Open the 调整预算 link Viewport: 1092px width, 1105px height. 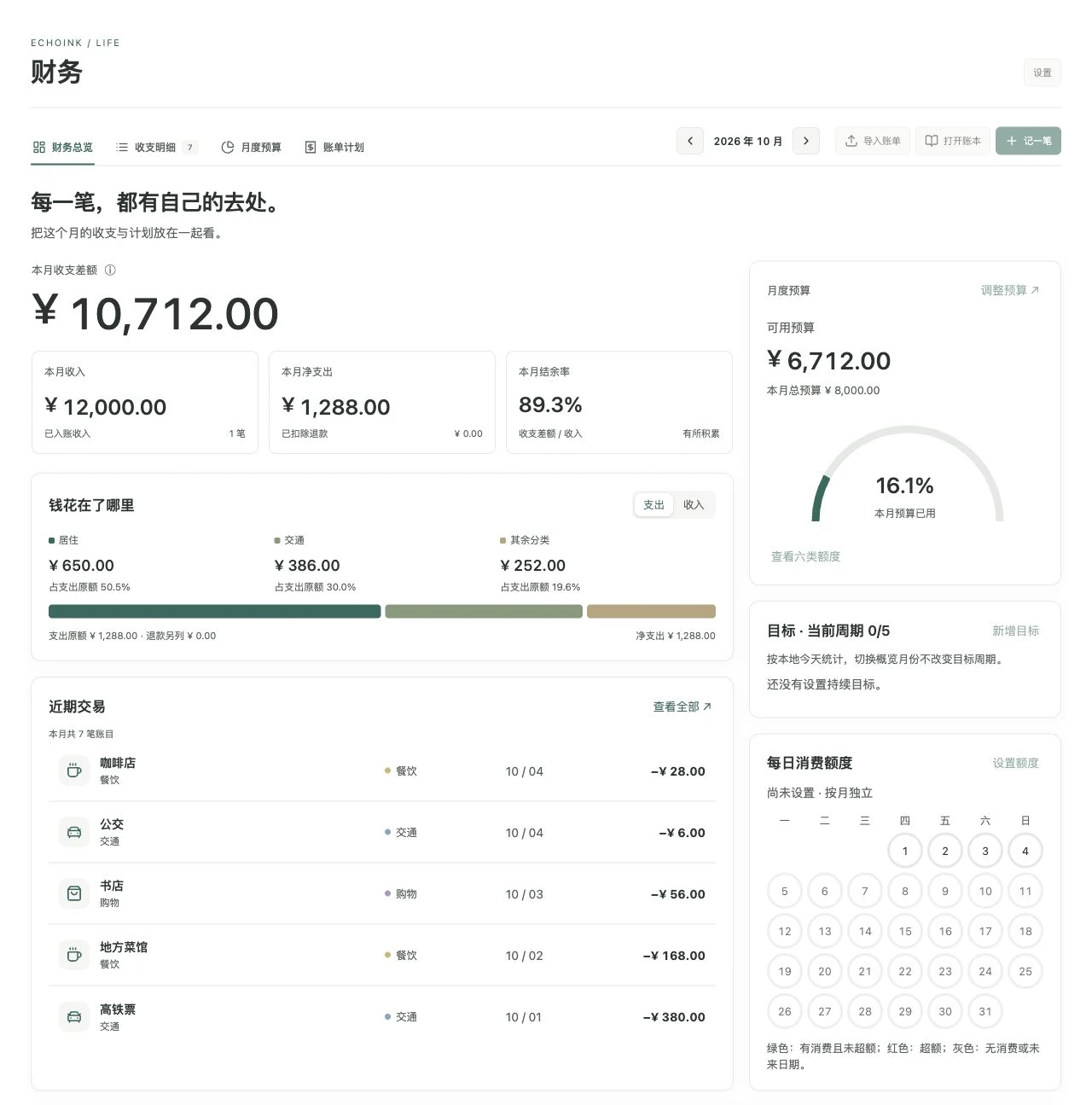1010,290
